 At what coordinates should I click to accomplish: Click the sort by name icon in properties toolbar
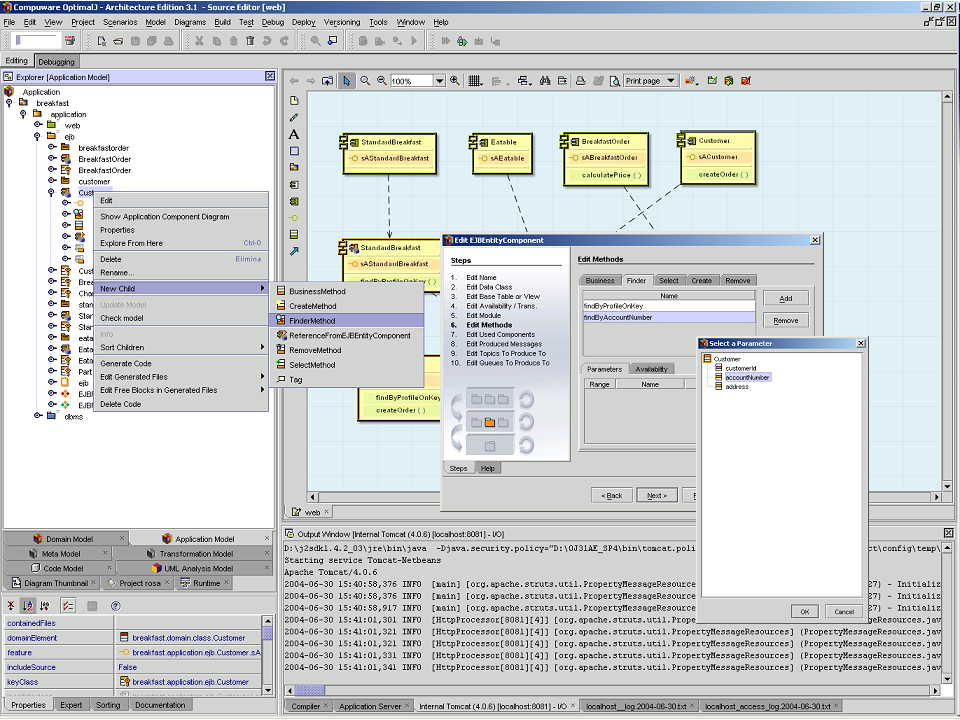(x=28, y=606)
